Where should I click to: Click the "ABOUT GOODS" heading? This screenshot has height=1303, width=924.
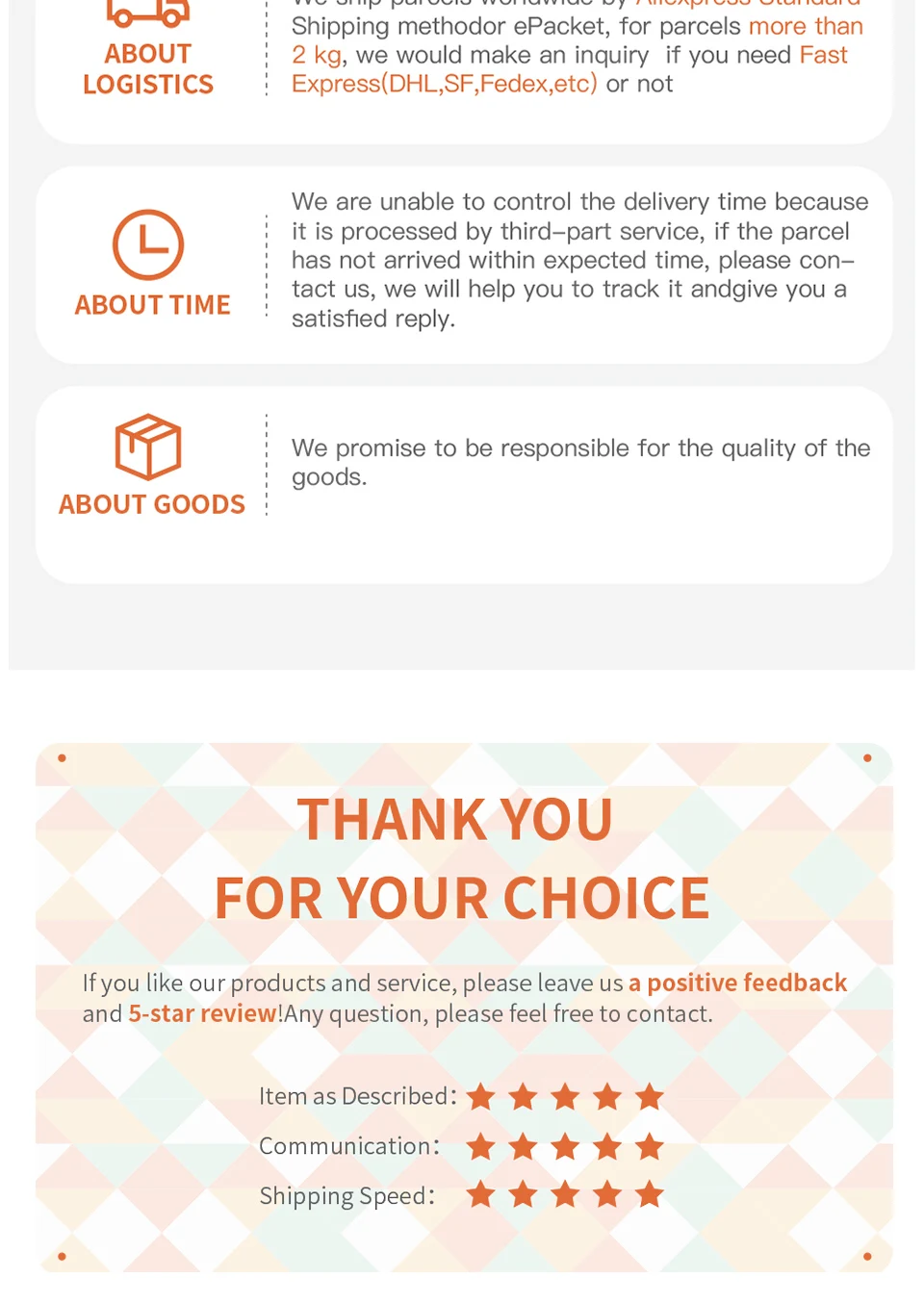(152, 504)
